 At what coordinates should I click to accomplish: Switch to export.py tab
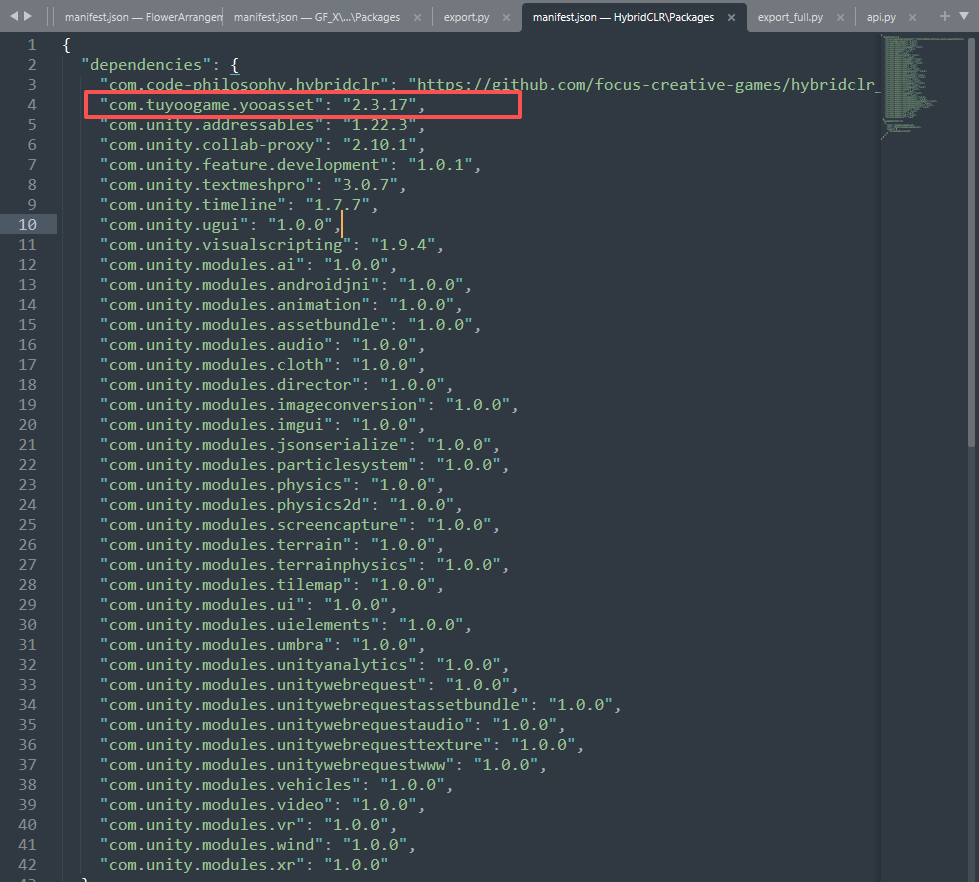click(x=466, y=17)
